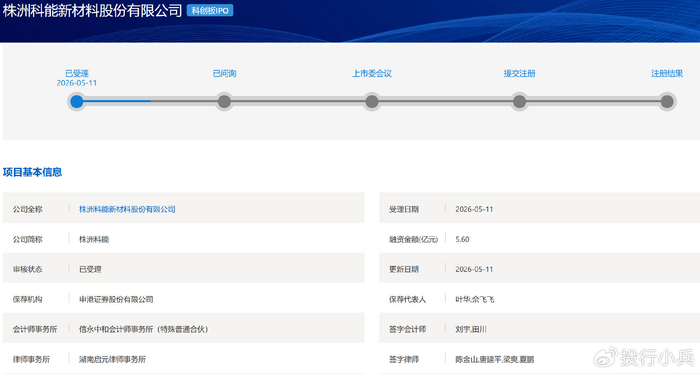Click the 2026-05-11 date under 已受理
The image size is (700, 374).
pos(77,83)
